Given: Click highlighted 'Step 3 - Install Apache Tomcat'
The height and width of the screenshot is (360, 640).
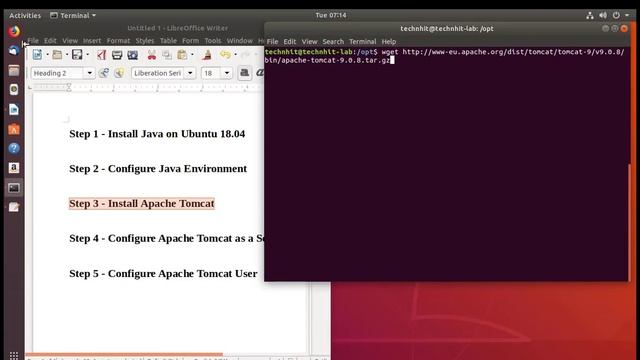Looking at the screenshot, I should click(142, 203).
